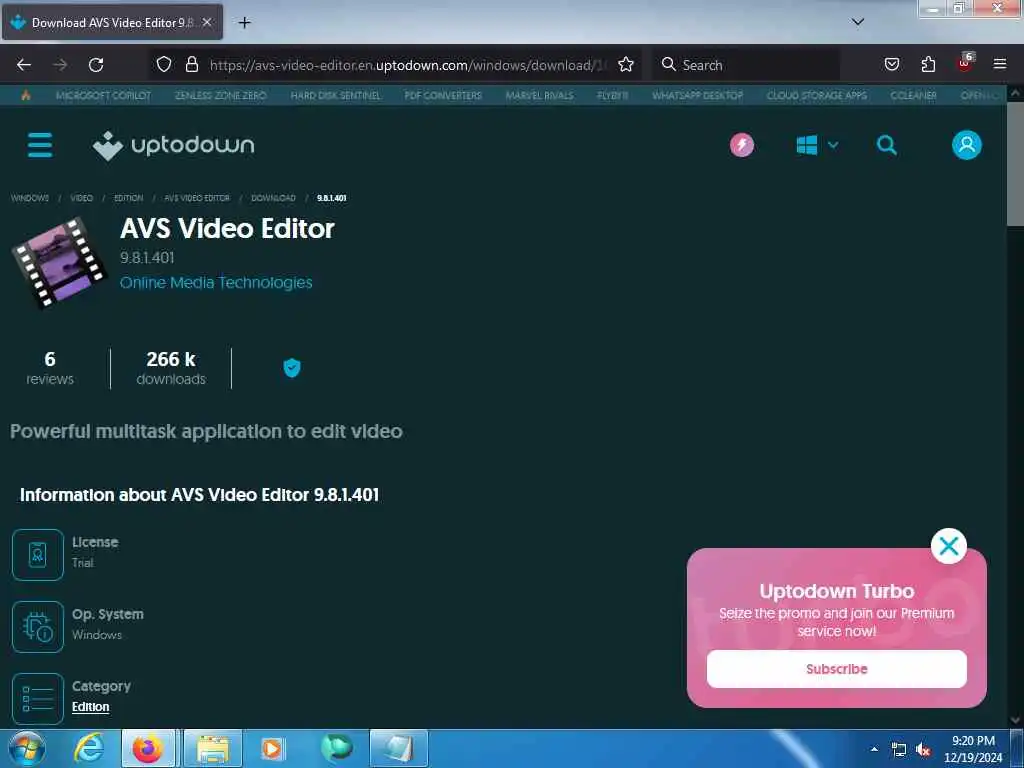Open PDF CONVERTERS top bar link

point(443,95)
